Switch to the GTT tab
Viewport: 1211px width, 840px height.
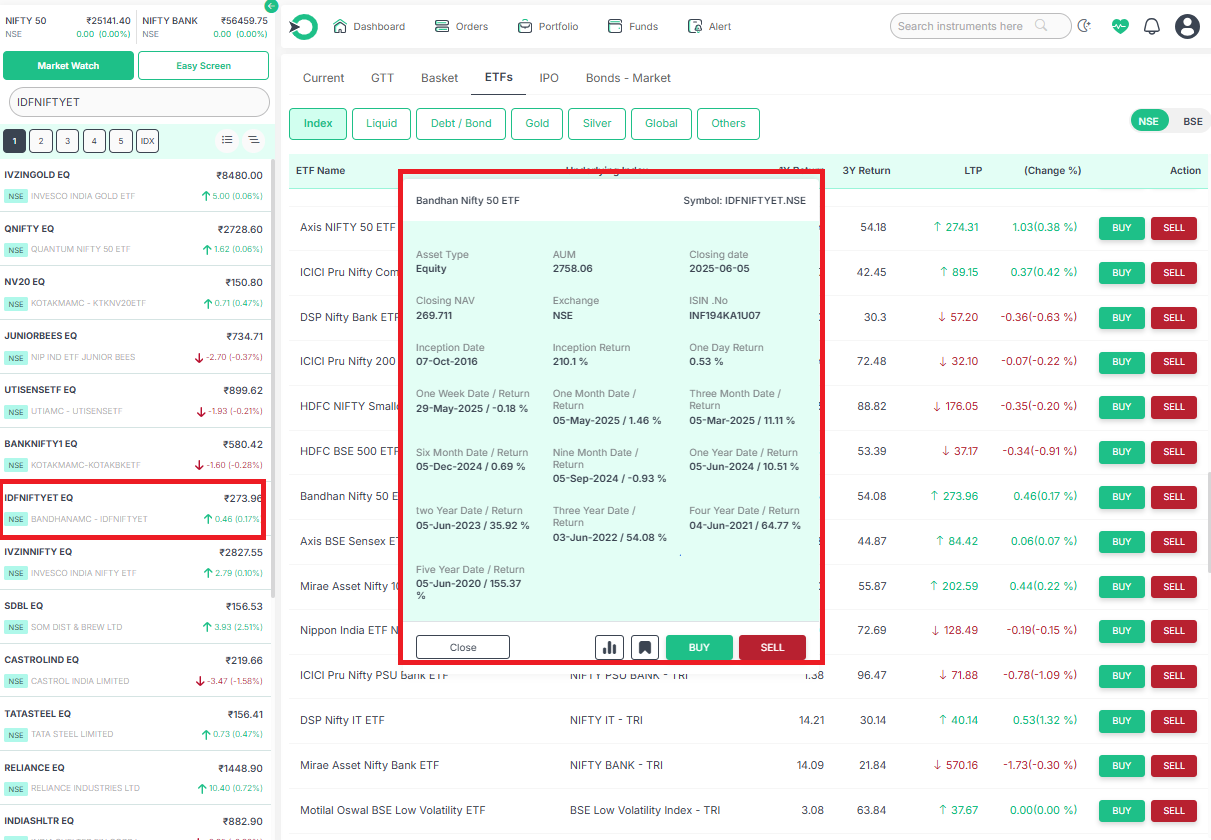click(382, 78)
